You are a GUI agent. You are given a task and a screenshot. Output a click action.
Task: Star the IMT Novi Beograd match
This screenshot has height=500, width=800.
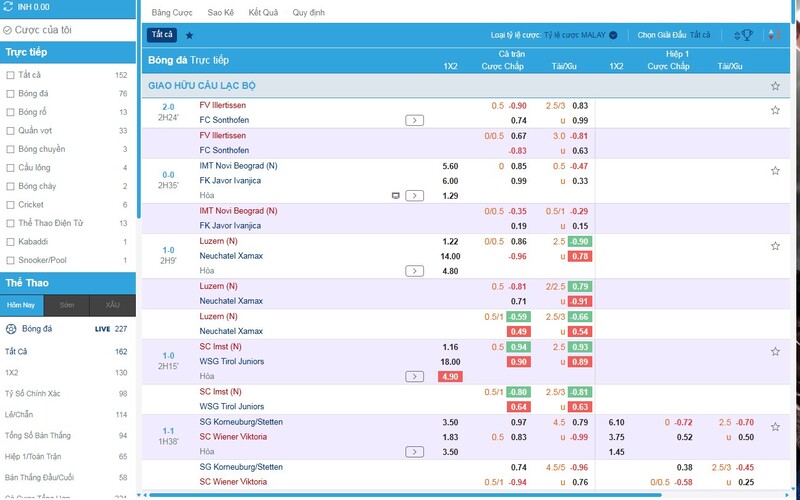click(x=775, y=170)
